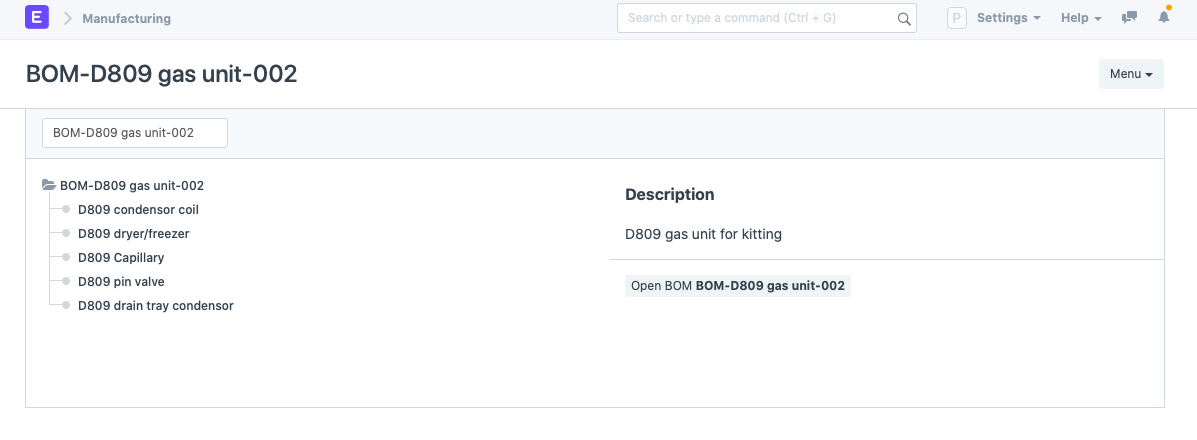This screenshot has width=1197, height=440.
Task: Collapse the open folder icon for BOM-D809
Action: [x=49, y=185]
